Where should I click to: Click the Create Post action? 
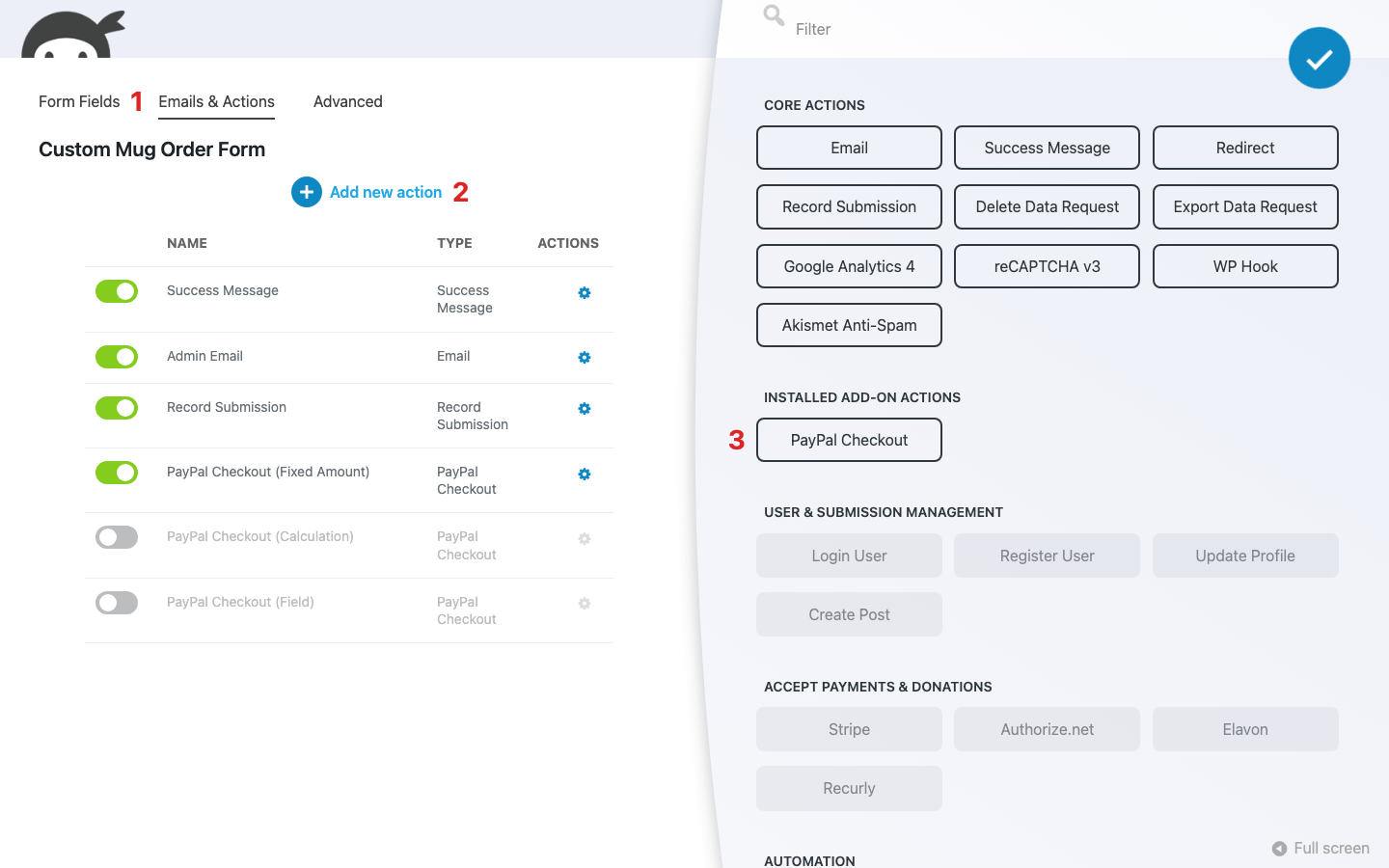pyautogui.click(x=849, y=614)
